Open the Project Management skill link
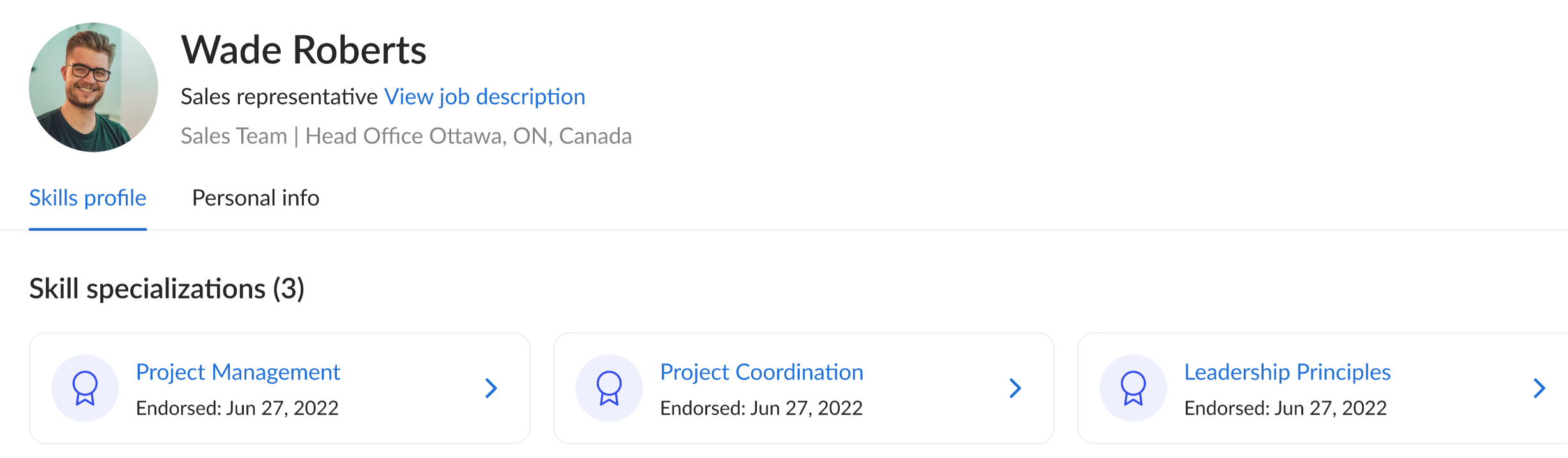1568x458 pixels. [238, 372]
